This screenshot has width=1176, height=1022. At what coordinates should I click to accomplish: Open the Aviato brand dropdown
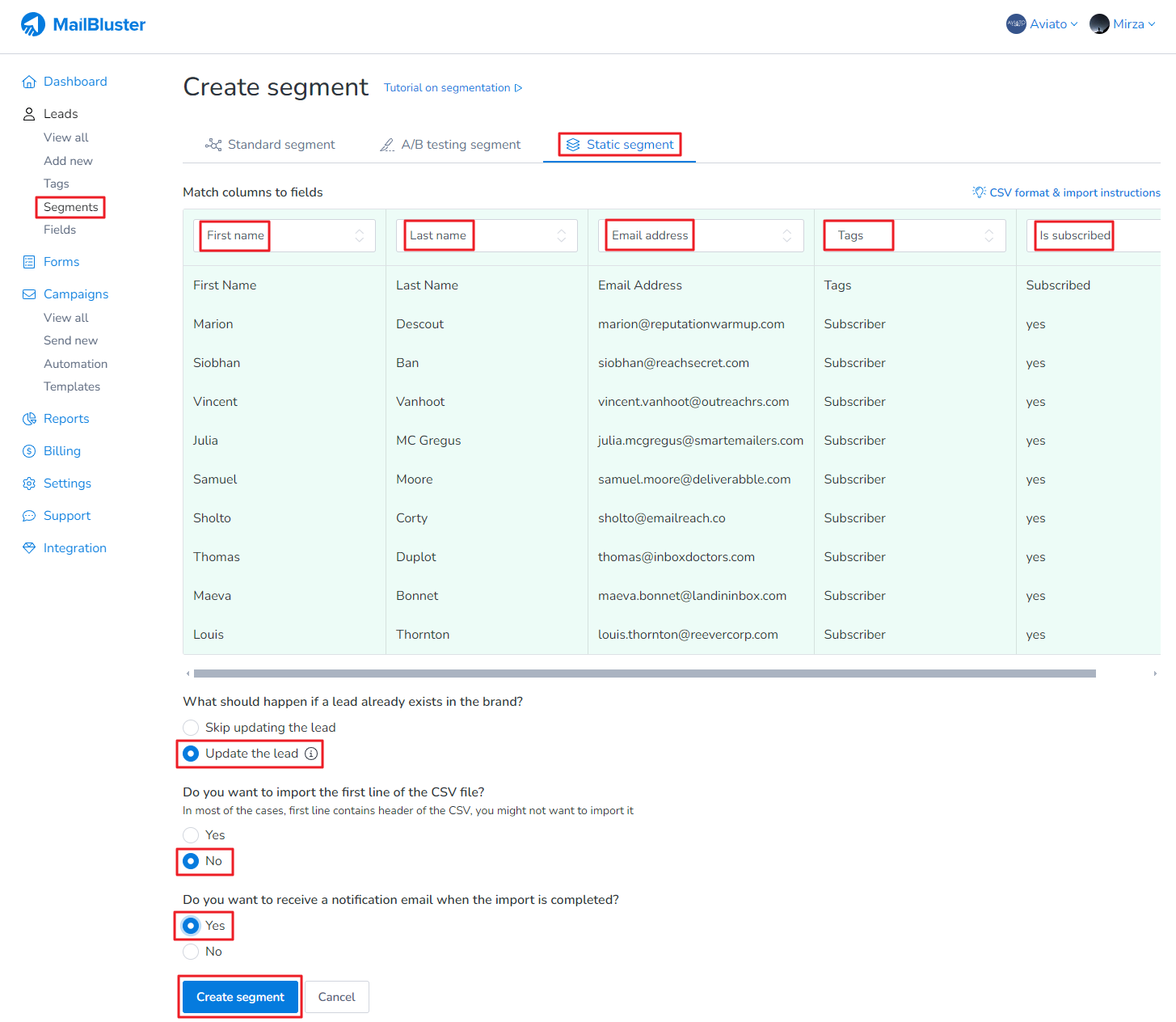click(x=1042, y=24)
